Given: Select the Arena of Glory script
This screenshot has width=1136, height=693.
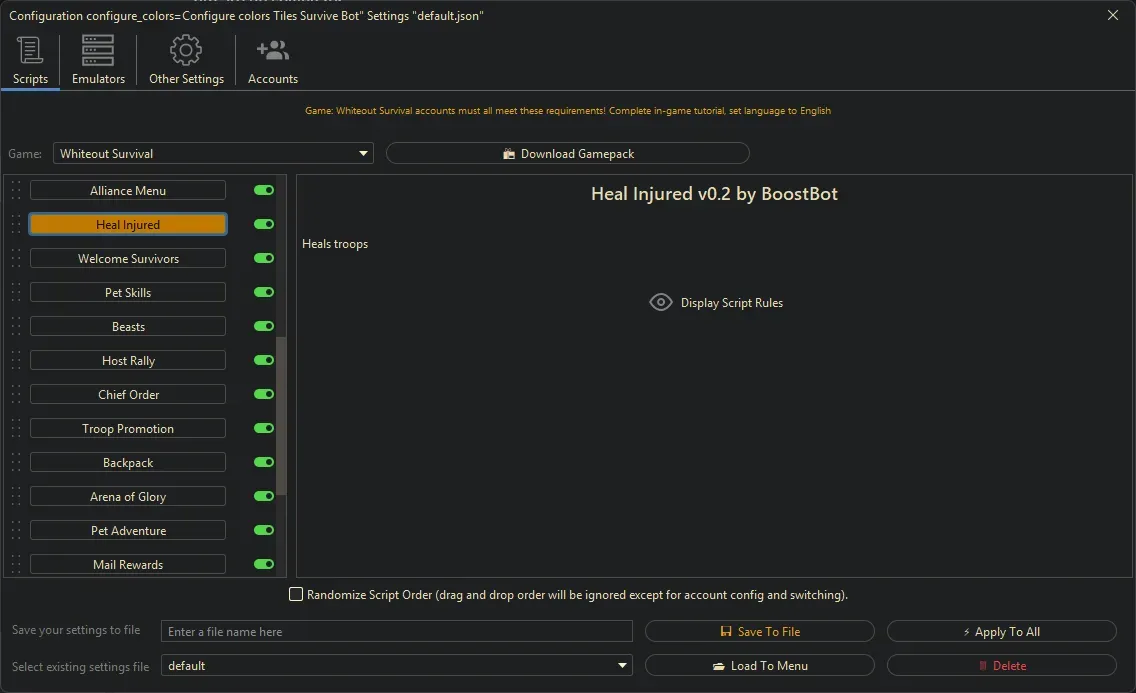Looking at the screenshot, I should click(128, 497).
